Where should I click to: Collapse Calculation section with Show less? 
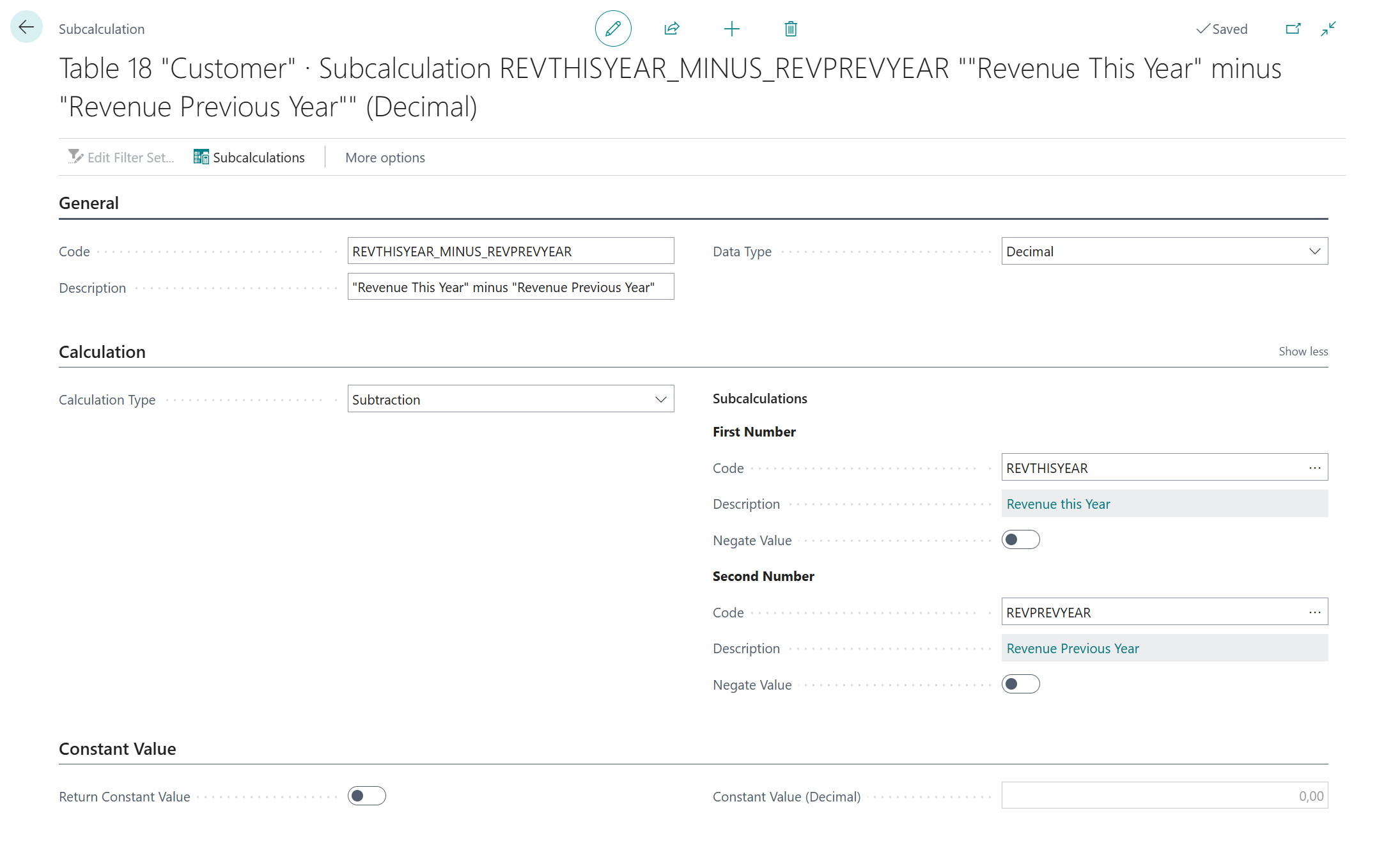pos(1303,352)
